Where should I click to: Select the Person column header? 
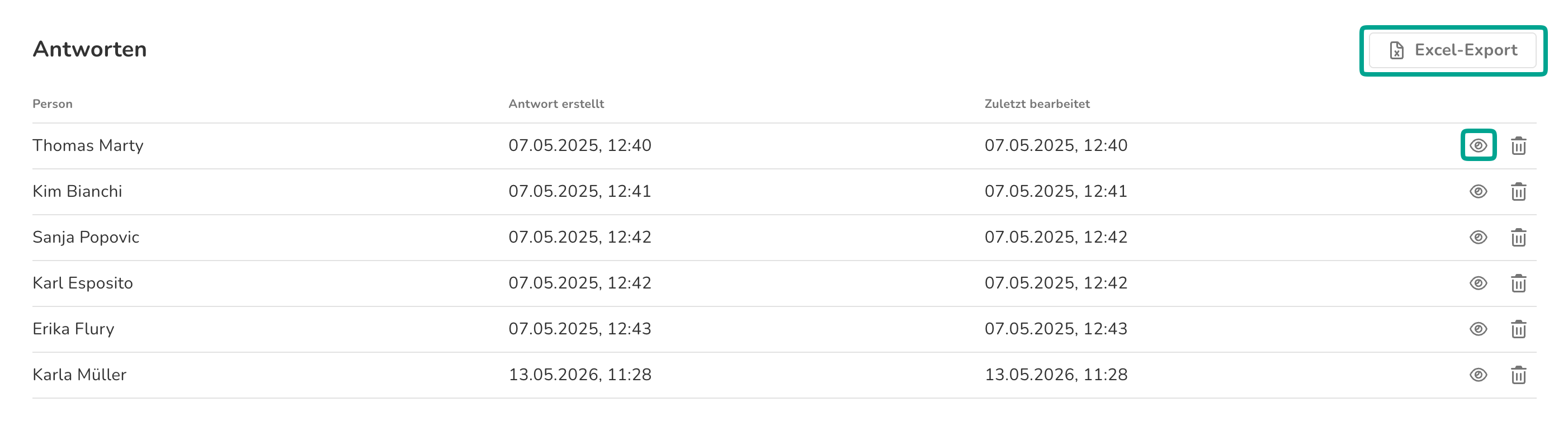pyautogui.click(x=53, y=104)
